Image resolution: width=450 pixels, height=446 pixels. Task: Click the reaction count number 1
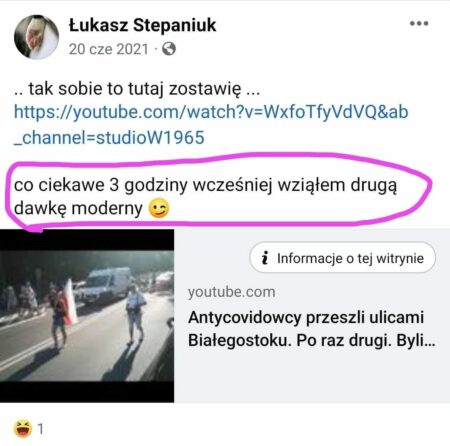point(40,429)
